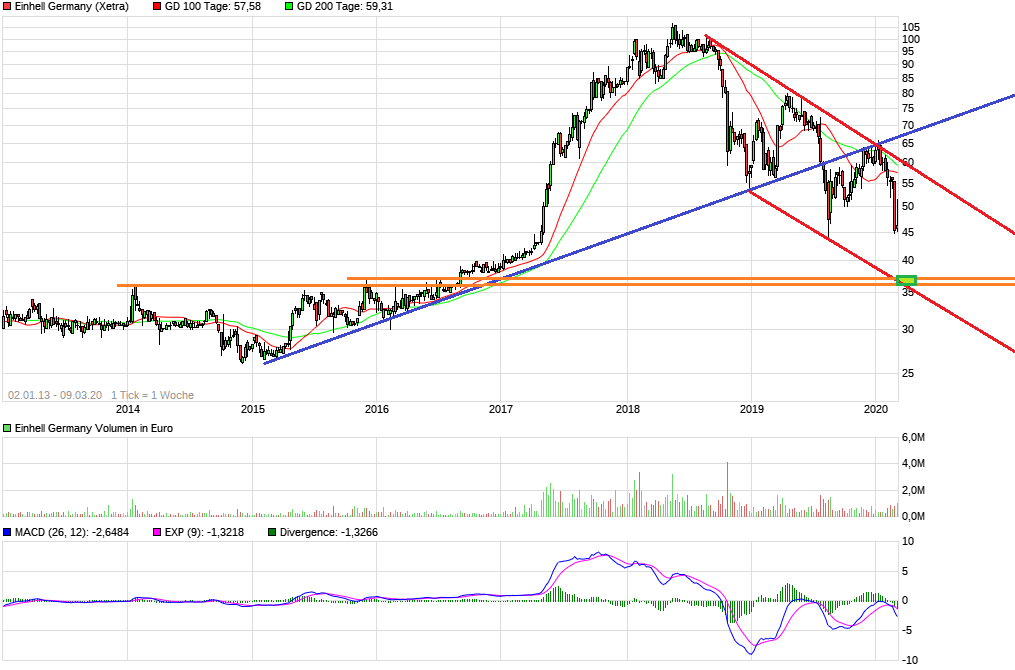Image resolution: width=1015 pixels, height=670 pixels.
Task: Select the 'GD 200 Tage: 59,31' legend label
Action: 345,7
